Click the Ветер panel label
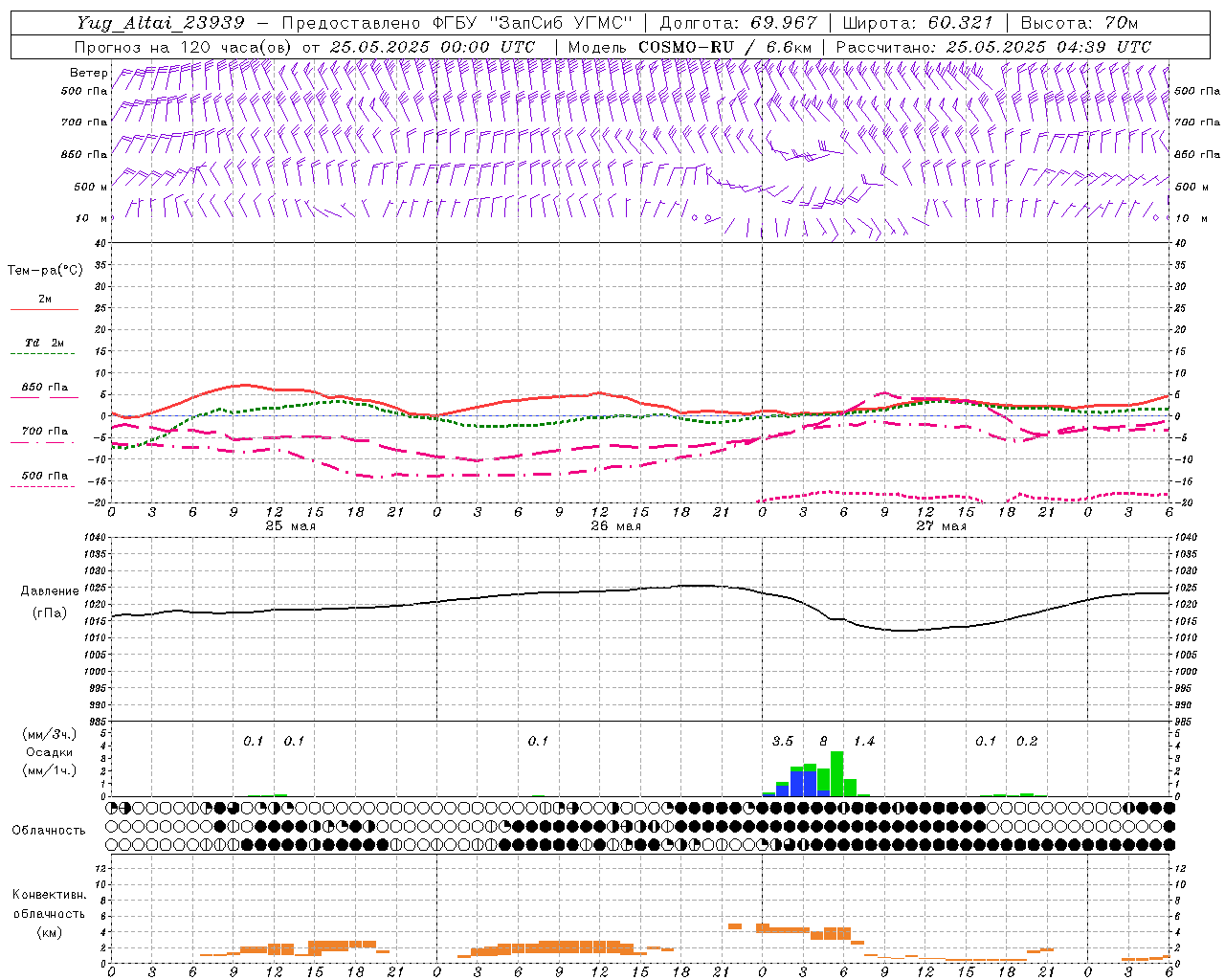The height and width of the screenshot is (980, 1225). (x=89, y=73)
